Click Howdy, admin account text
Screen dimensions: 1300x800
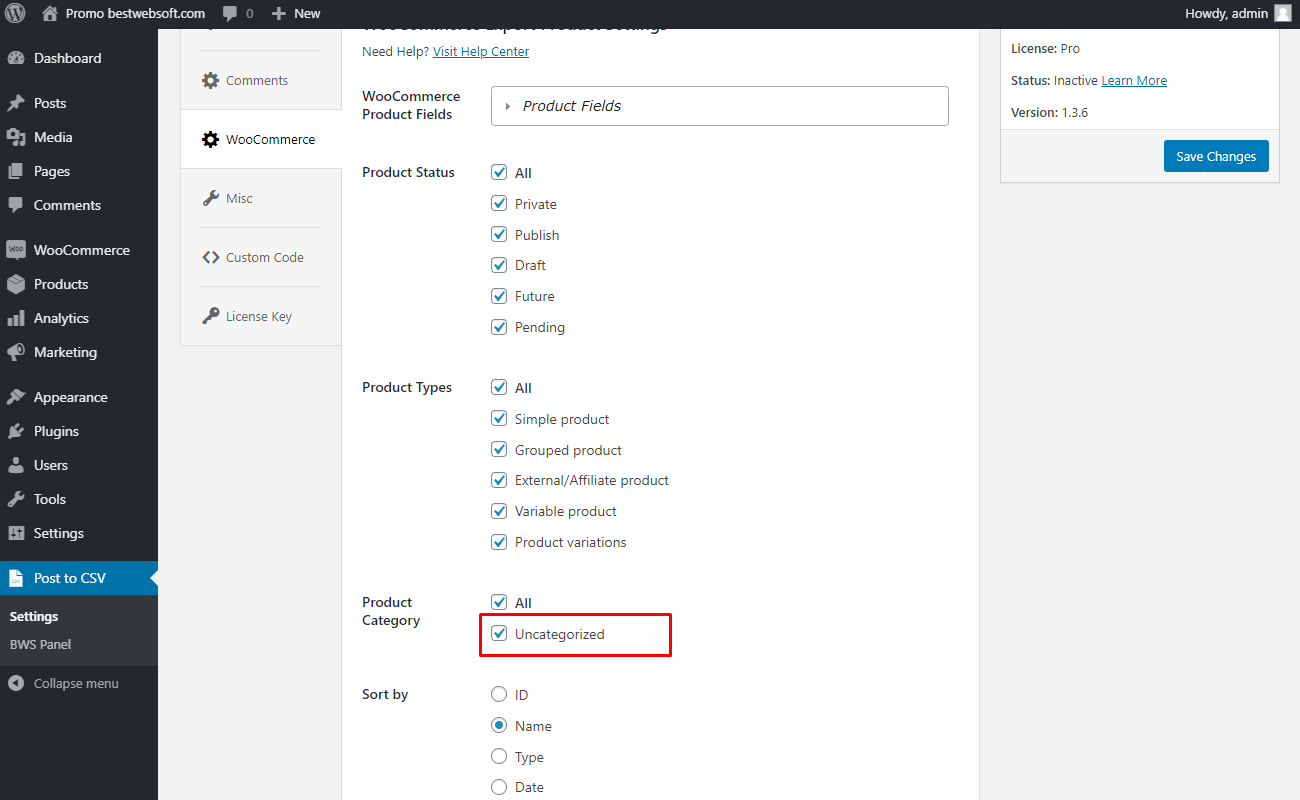click(x=1226, y=14)
